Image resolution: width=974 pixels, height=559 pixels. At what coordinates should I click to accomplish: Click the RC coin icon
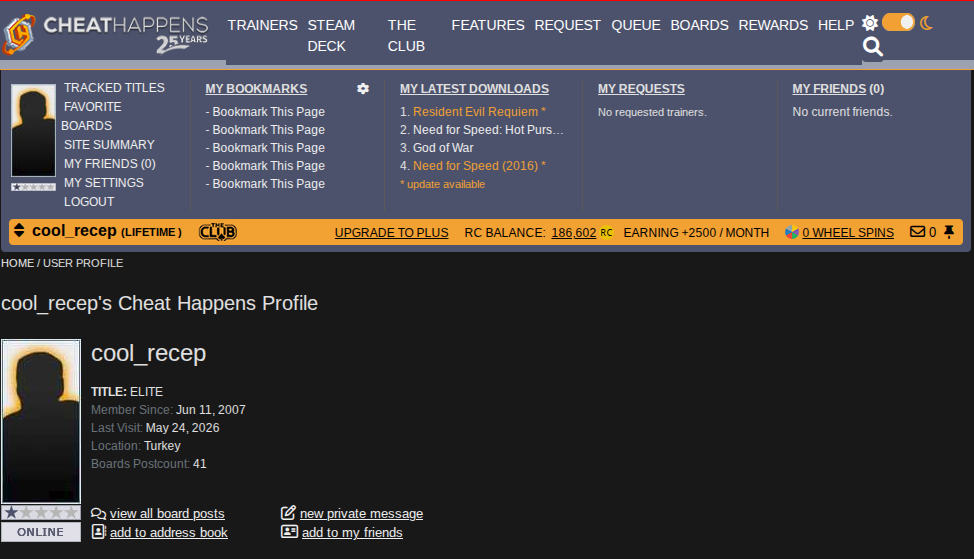pos(606,233)
